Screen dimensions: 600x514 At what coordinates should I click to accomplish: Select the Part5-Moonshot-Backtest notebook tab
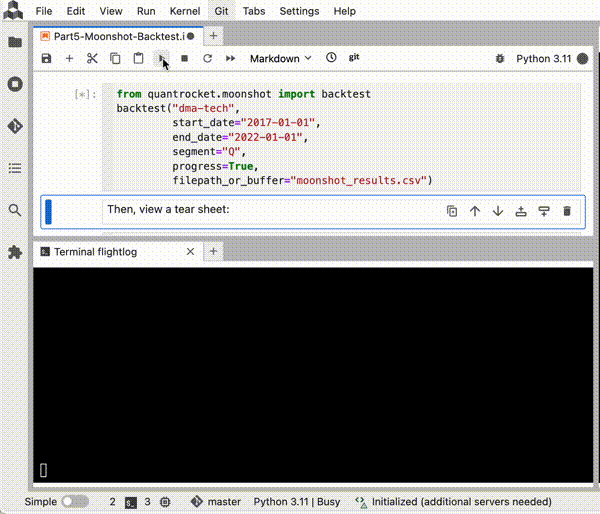coord(118,36)
